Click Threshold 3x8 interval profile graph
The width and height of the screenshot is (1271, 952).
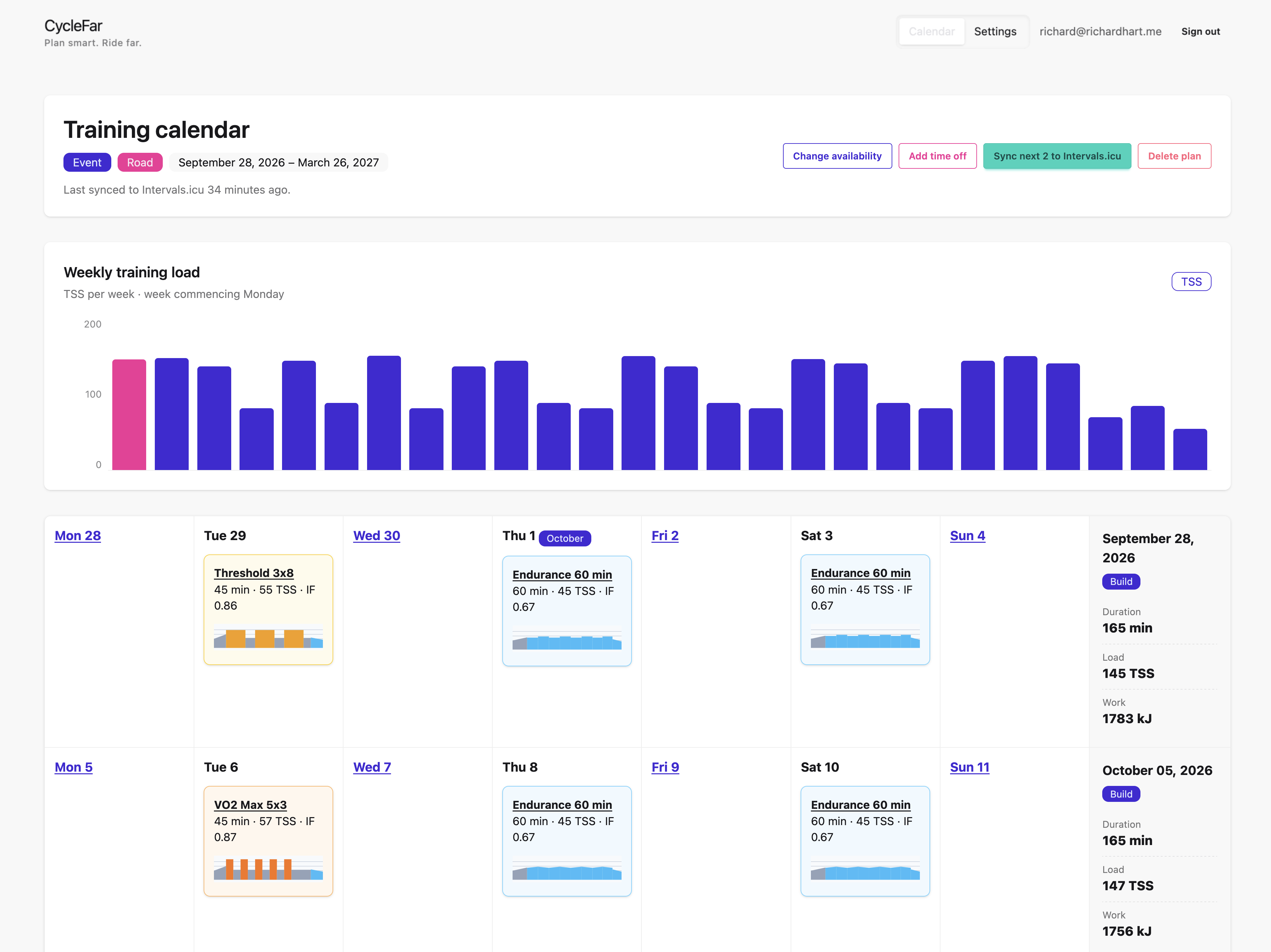[x=268, y=636]
